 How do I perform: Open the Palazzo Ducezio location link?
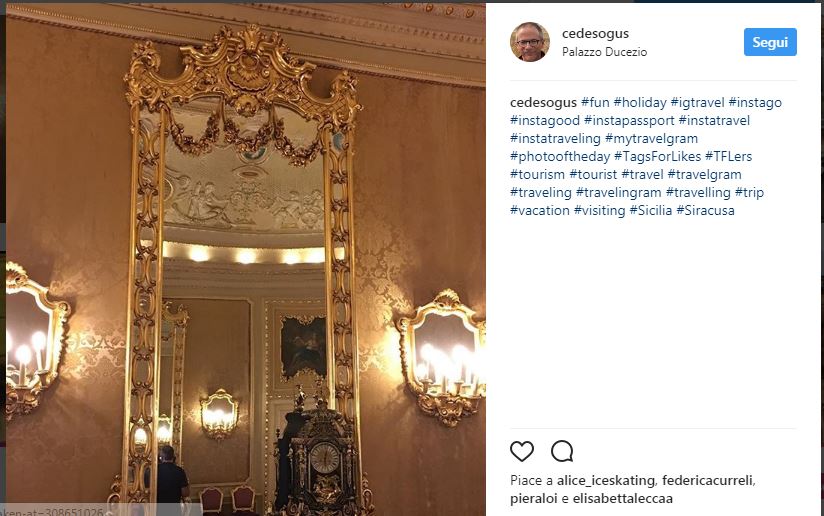[604, 52]
